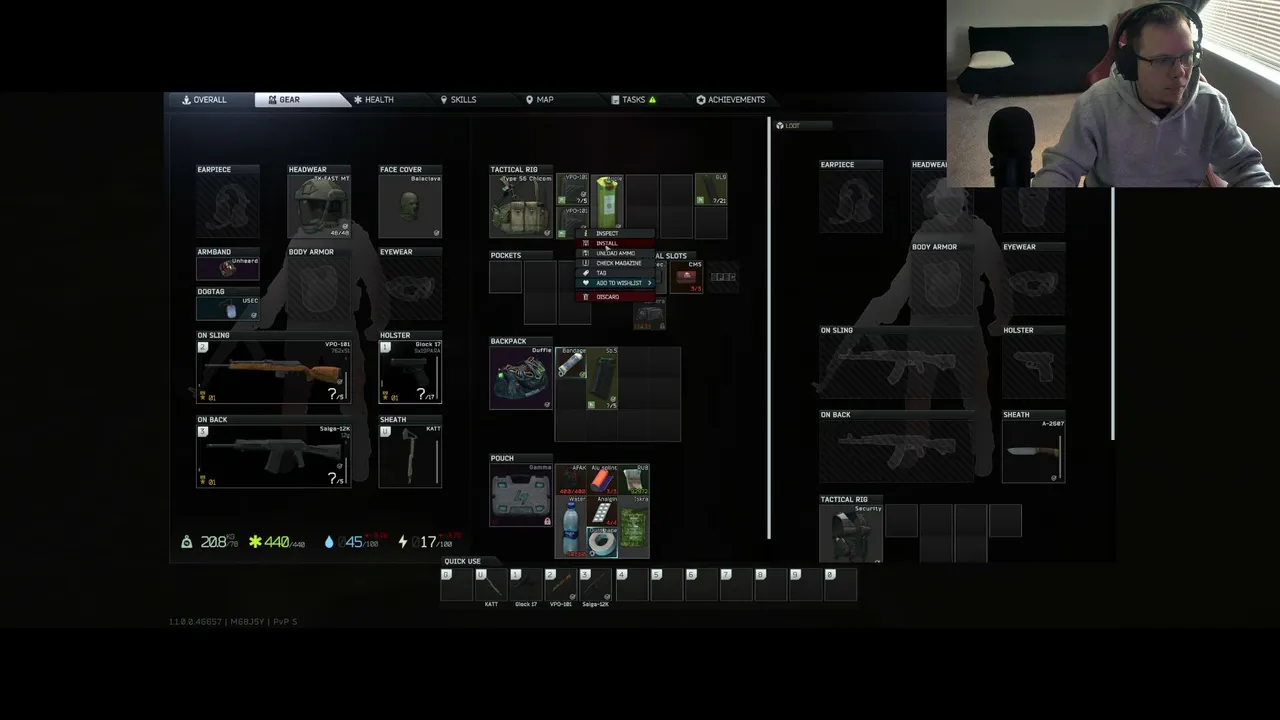The height and width of the screenshot is (720, 1280).
Task: Select the Bandage in the backpack
Action: [x=573, y=363]
